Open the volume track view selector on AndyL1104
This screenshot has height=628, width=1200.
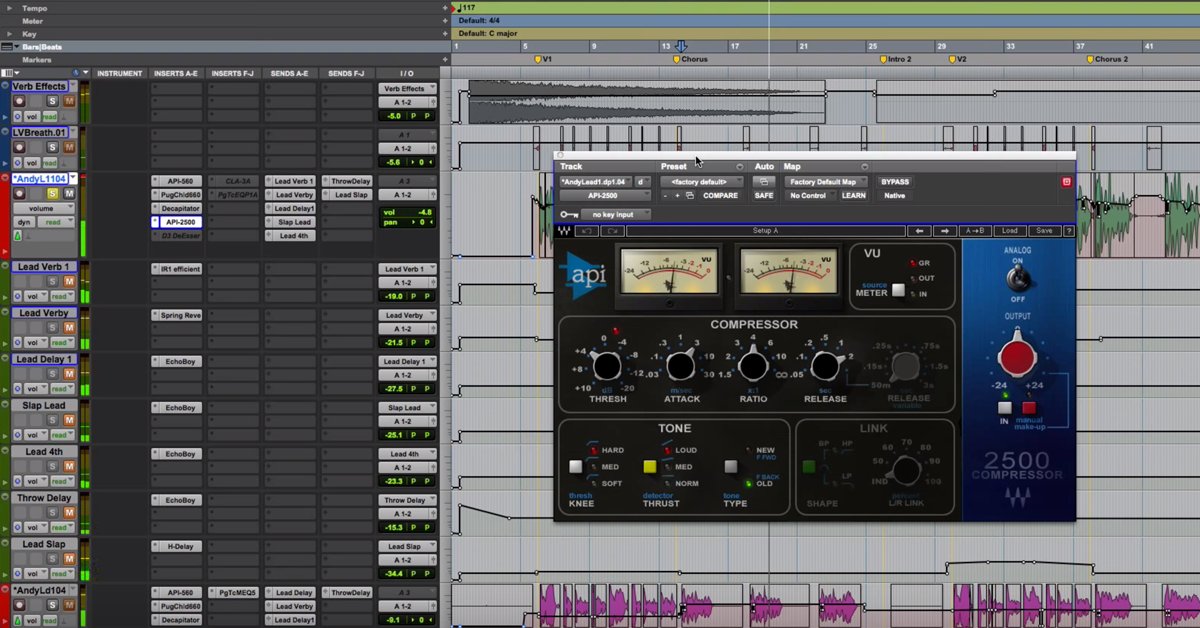44,208
